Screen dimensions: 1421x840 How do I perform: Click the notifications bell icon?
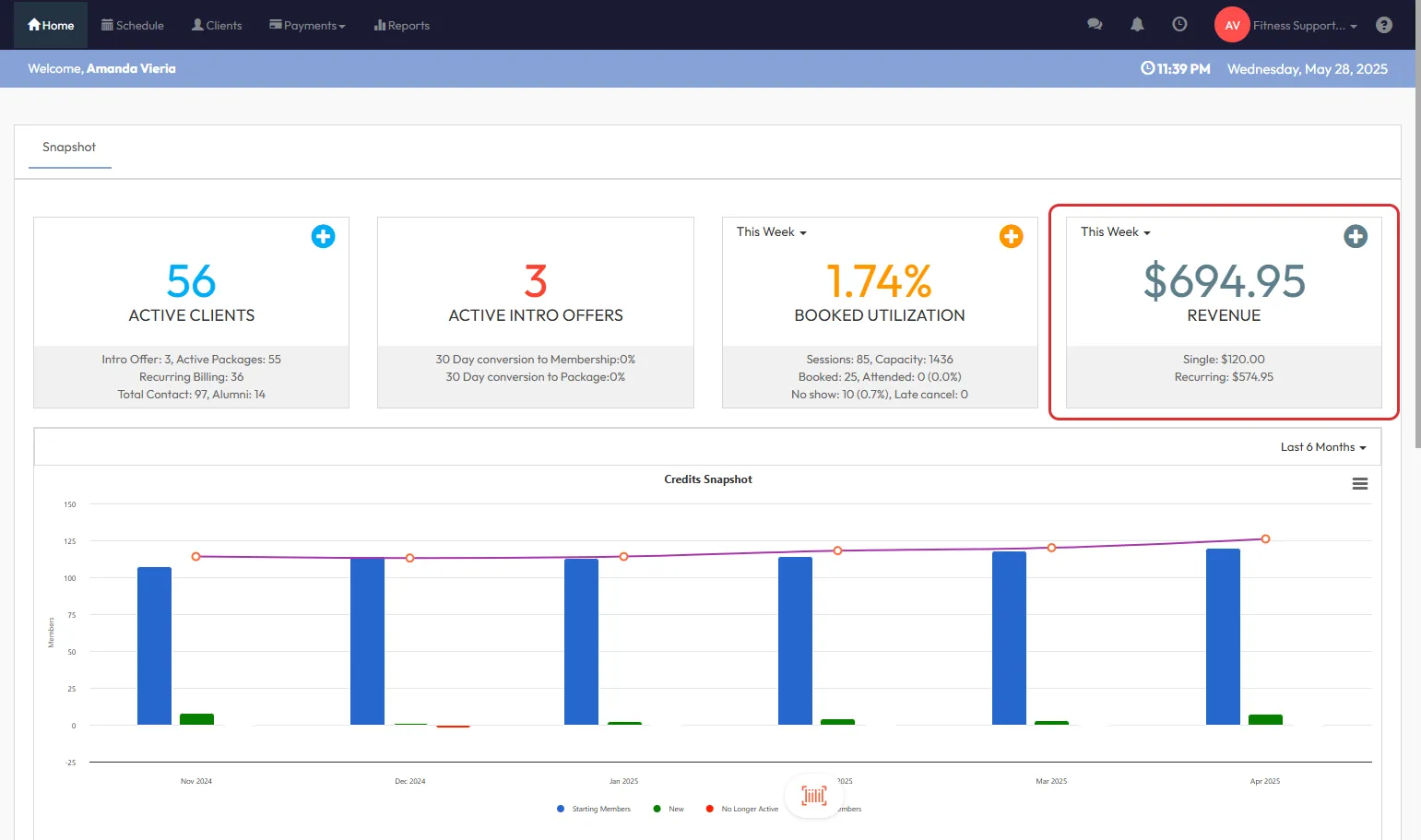pos(1137,25)
